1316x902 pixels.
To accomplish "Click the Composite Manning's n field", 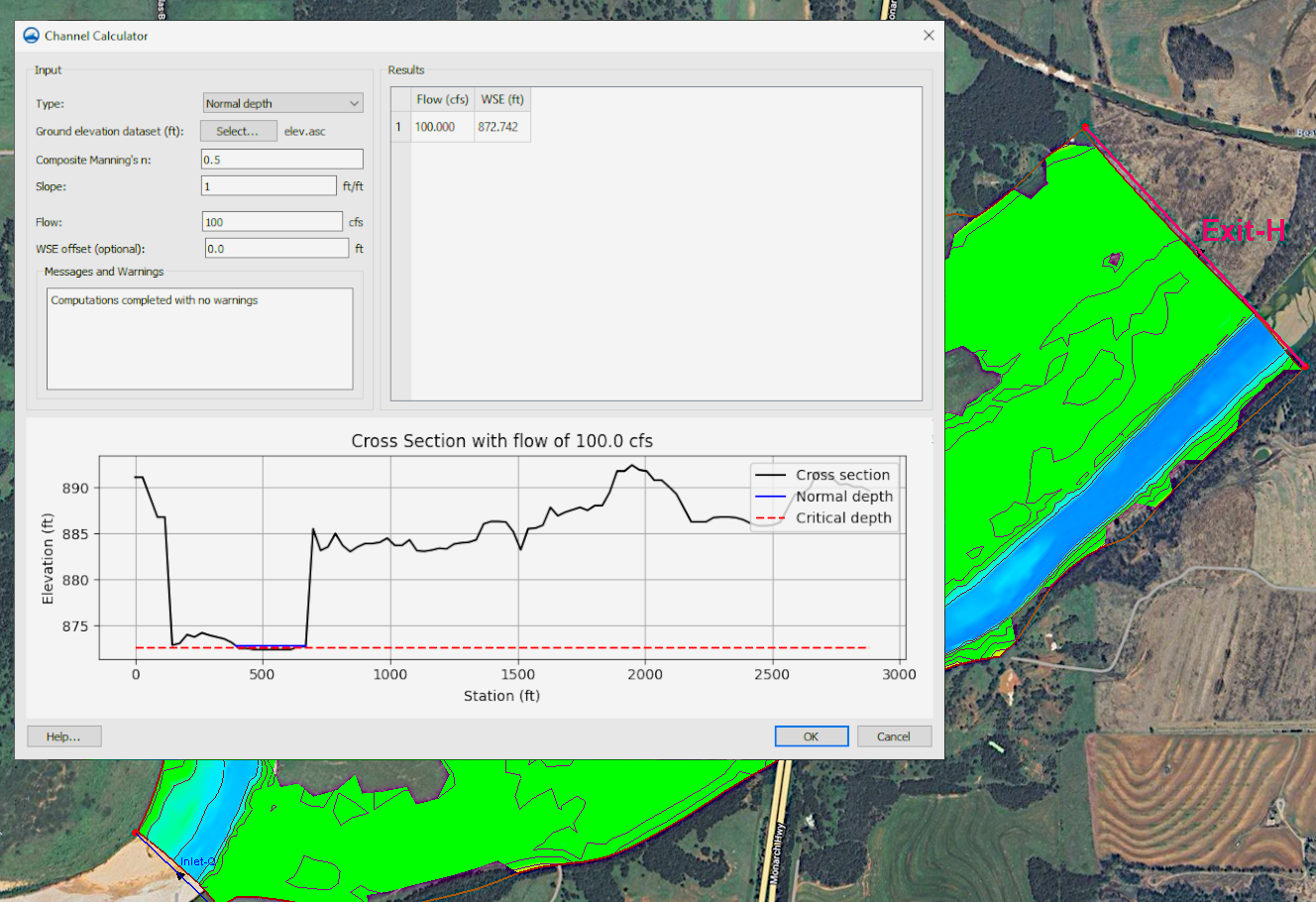I will pyautogui.click(x=282, y=160).
